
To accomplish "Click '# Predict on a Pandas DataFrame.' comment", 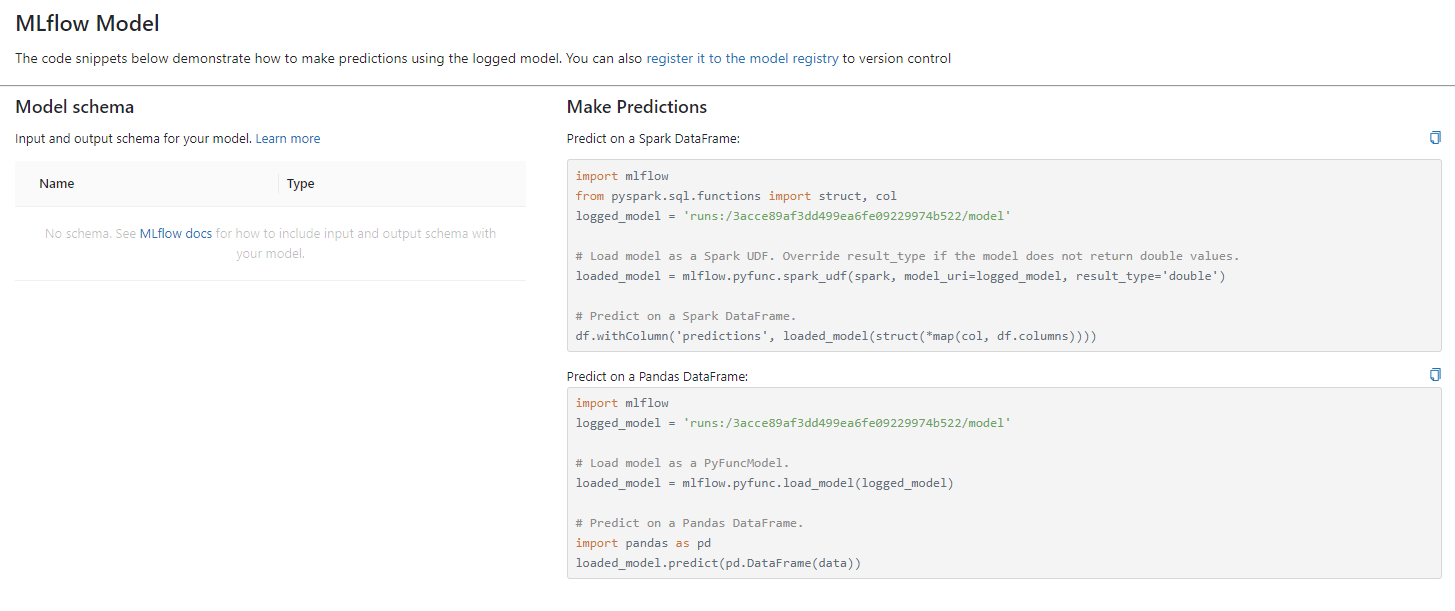I will click(x=689, y=523).
